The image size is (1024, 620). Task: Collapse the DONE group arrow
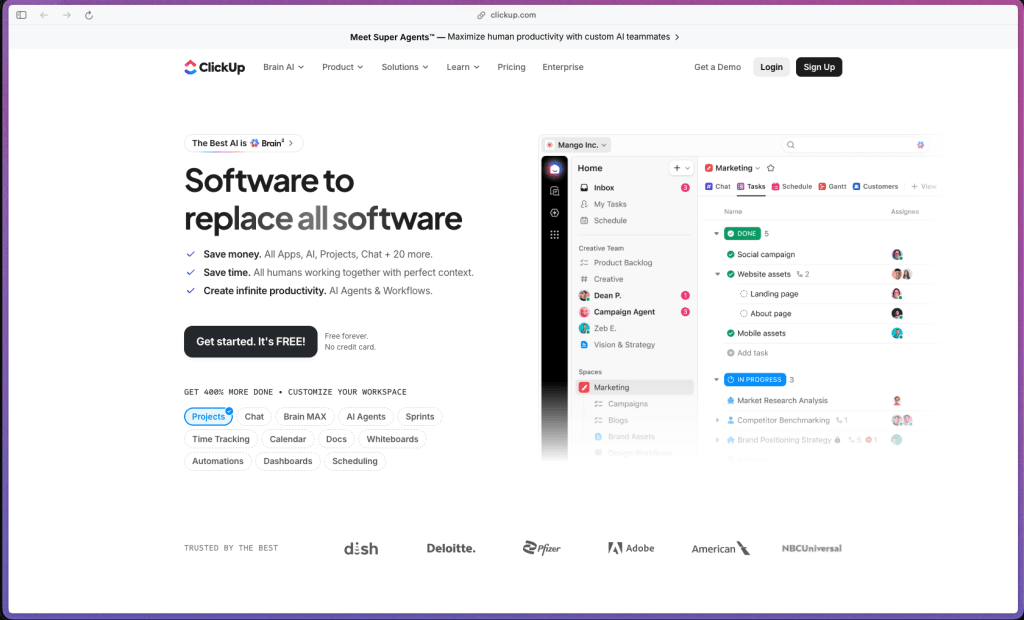coord(716,234)
